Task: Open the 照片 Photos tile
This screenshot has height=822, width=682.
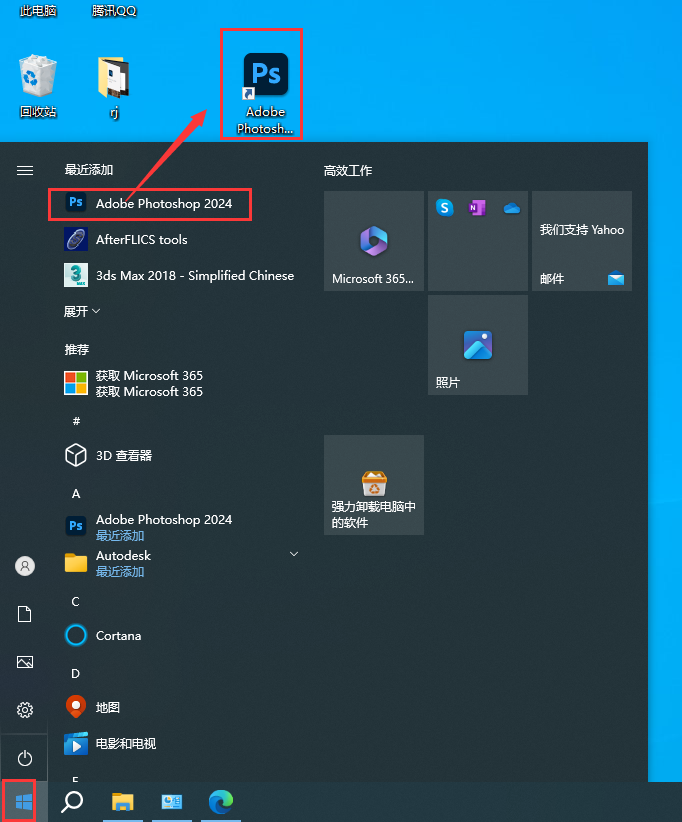Action: pyautogui.click(x=478, y=345)
